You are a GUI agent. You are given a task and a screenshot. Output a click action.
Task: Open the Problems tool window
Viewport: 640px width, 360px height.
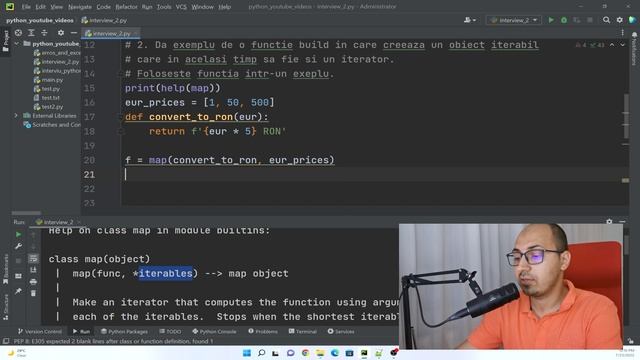point(263,331)
